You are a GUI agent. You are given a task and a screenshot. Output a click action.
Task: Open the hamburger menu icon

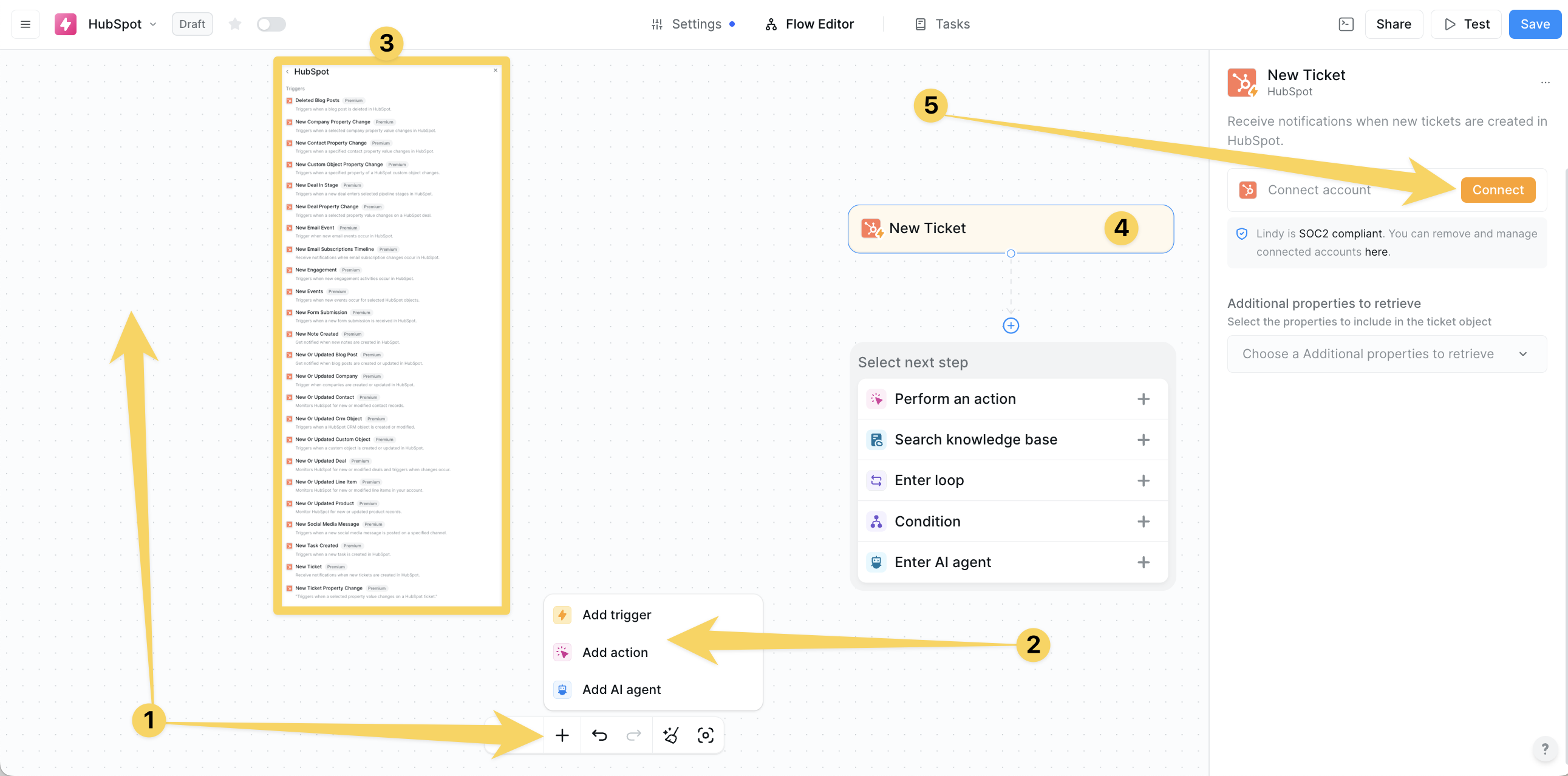click(26, 24)
